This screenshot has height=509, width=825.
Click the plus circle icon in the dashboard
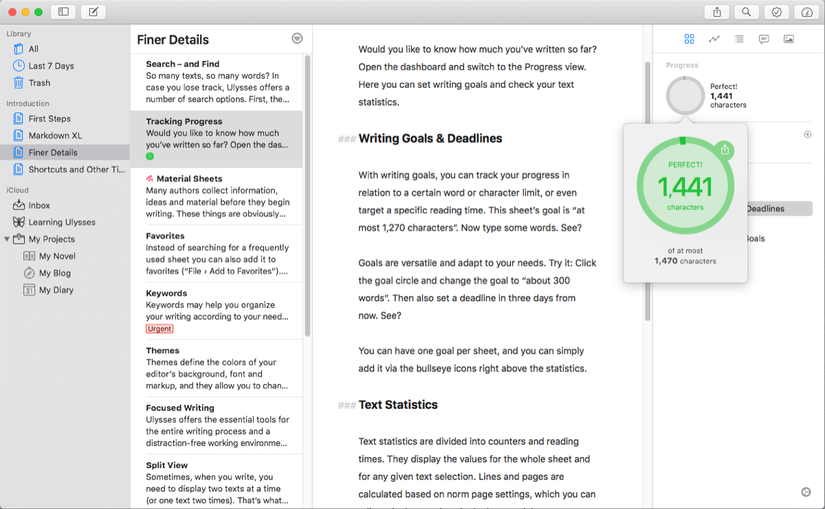[x=808, y=134]
